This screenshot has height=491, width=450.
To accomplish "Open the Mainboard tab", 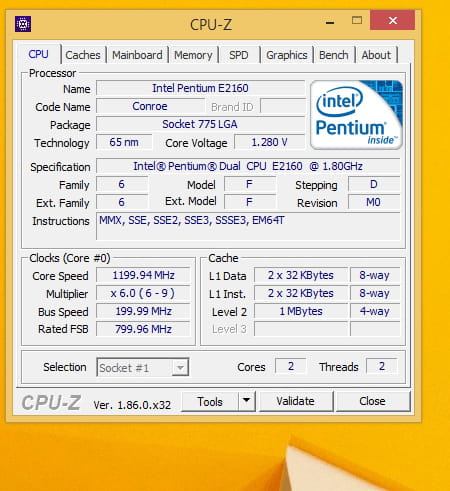I will [137, 55].
